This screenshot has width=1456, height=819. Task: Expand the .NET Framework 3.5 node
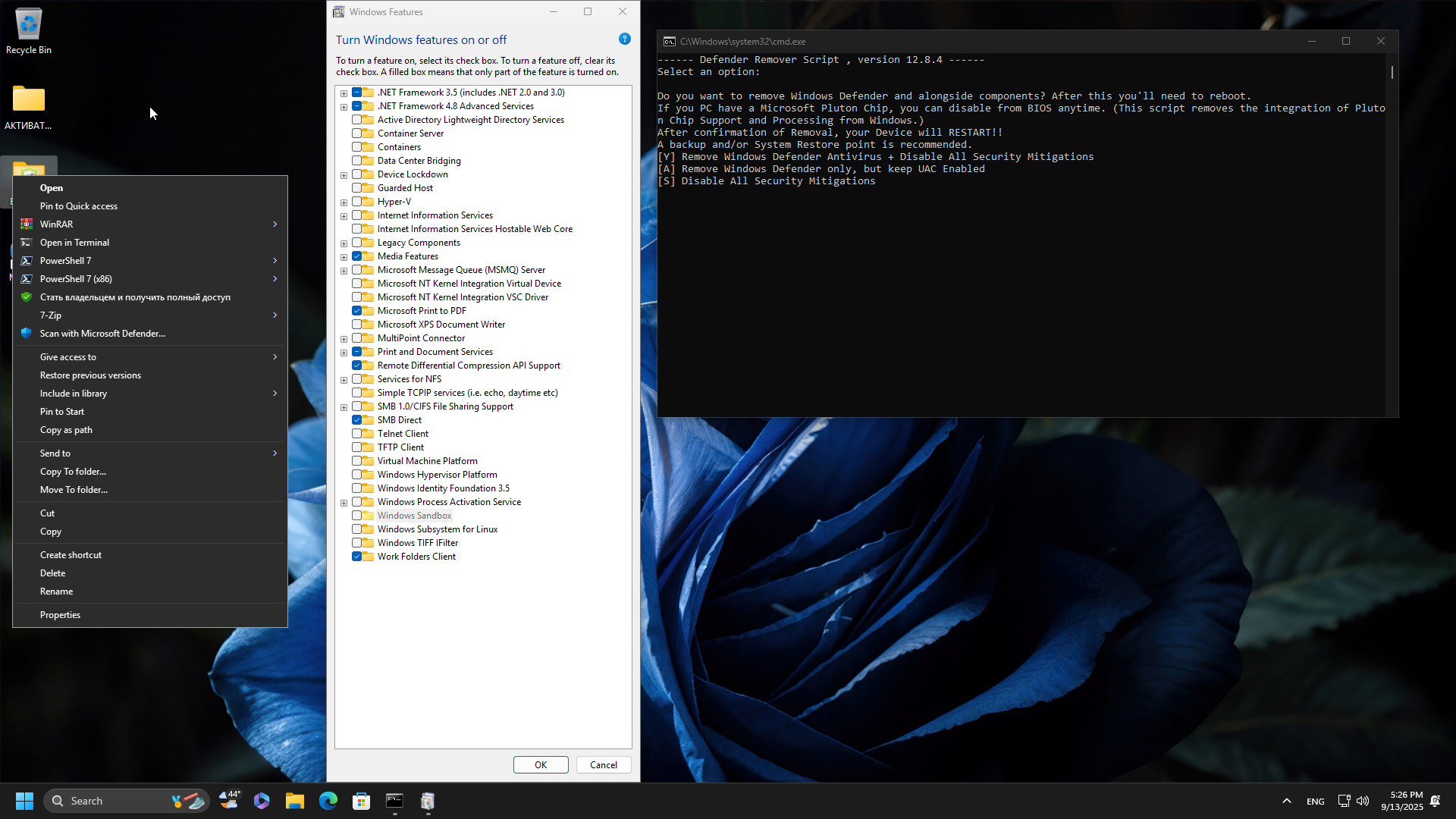click(x=344, y=93)
